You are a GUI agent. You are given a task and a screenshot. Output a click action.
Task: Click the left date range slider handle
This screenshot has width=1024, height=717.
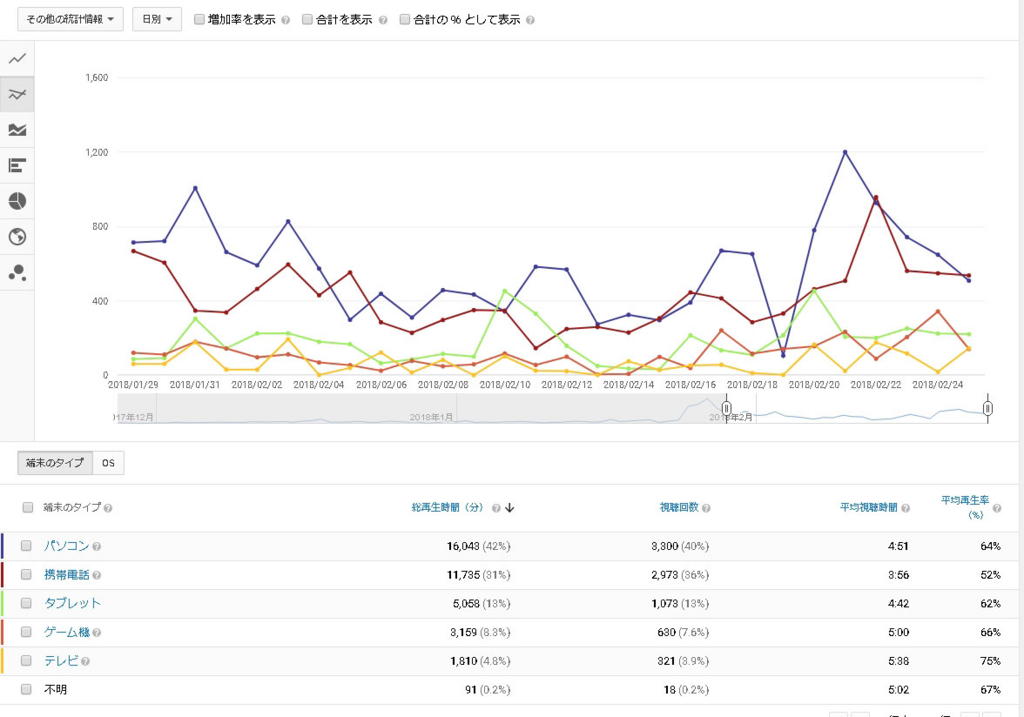726,409
